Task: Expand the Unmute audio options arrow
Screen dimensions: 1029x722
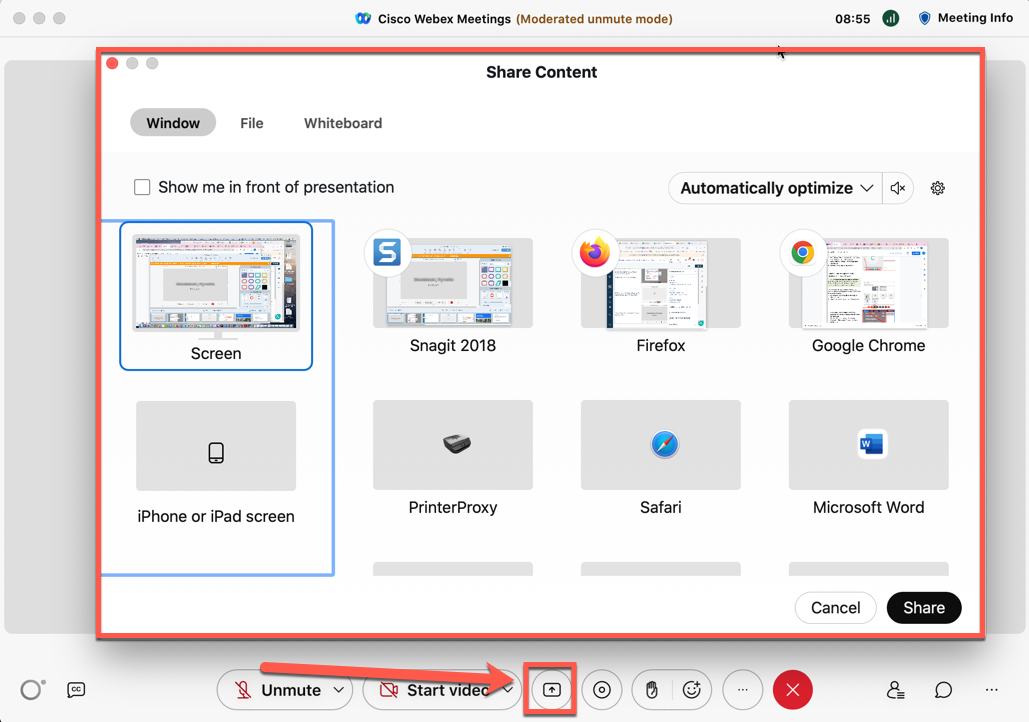Action: click(x=339, y=690)
